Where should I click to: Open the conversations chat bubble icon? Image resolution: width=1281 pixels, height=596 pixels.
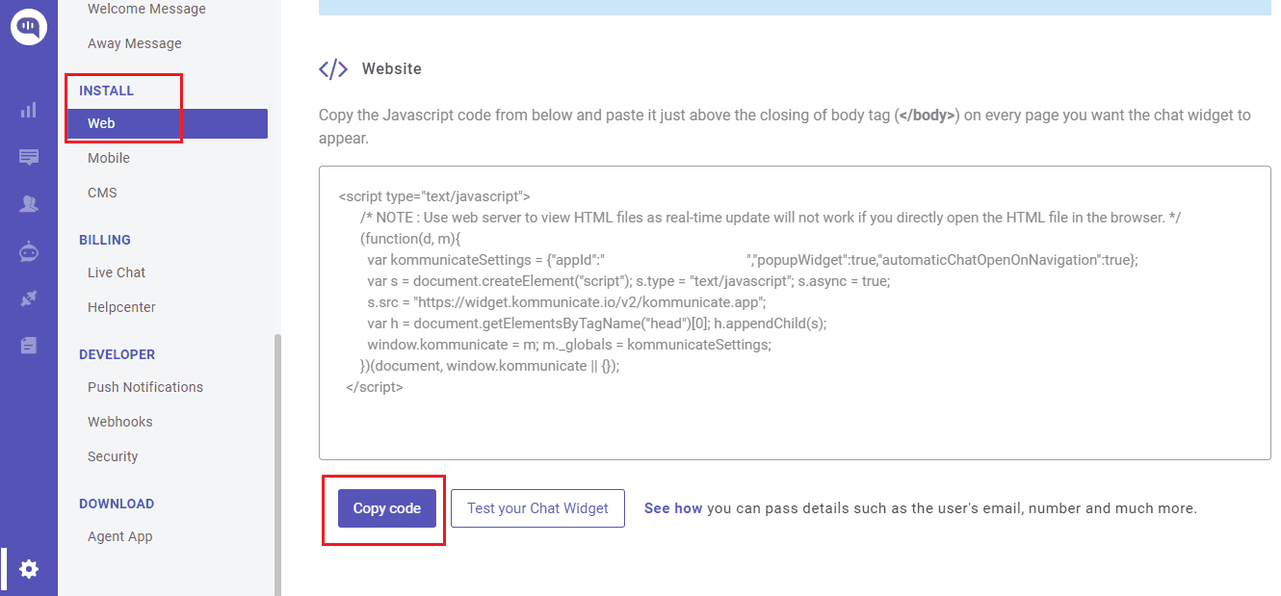pyautogui.click(x=28, y=156)
